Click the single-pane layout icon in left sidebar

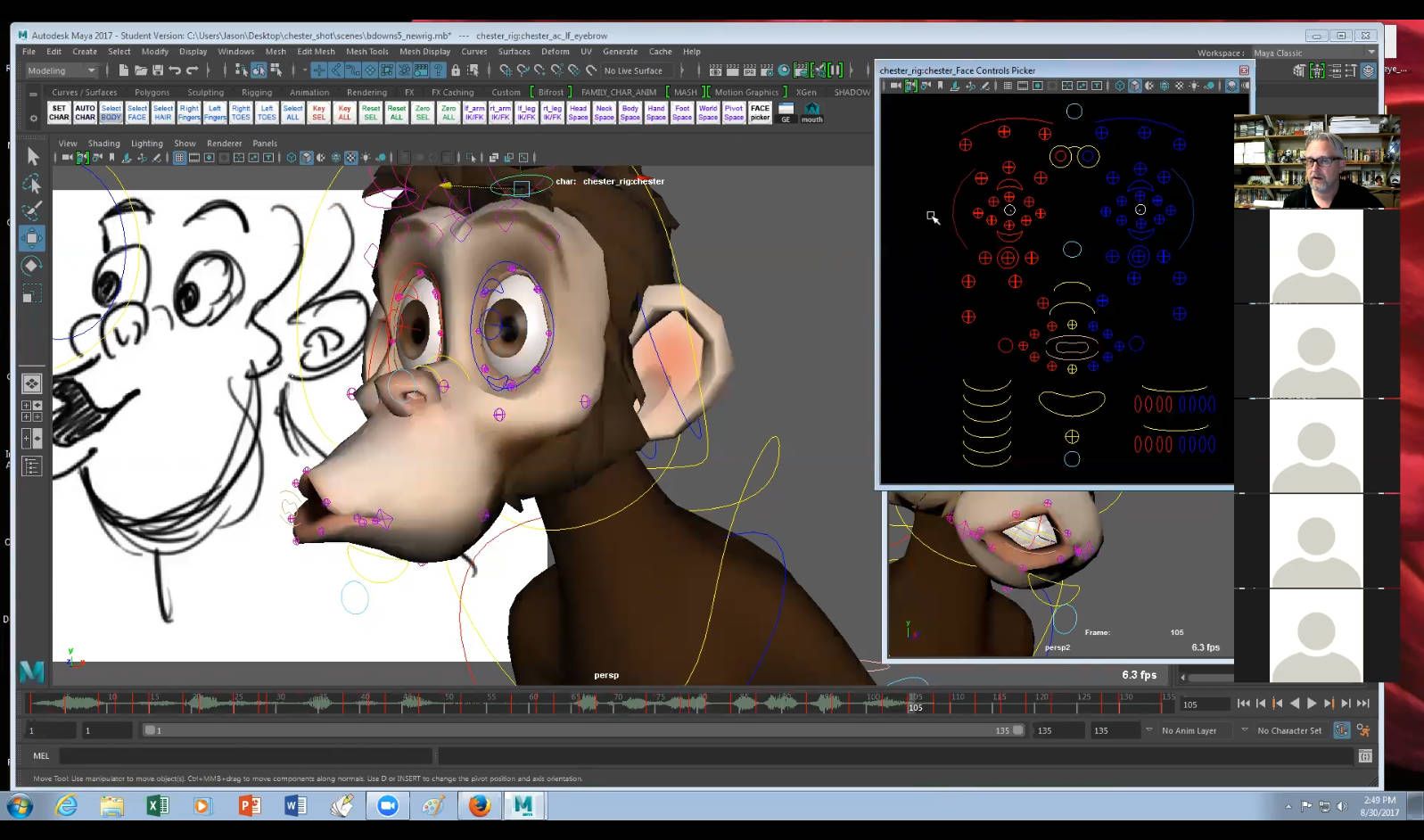click(x=31, y=383)
